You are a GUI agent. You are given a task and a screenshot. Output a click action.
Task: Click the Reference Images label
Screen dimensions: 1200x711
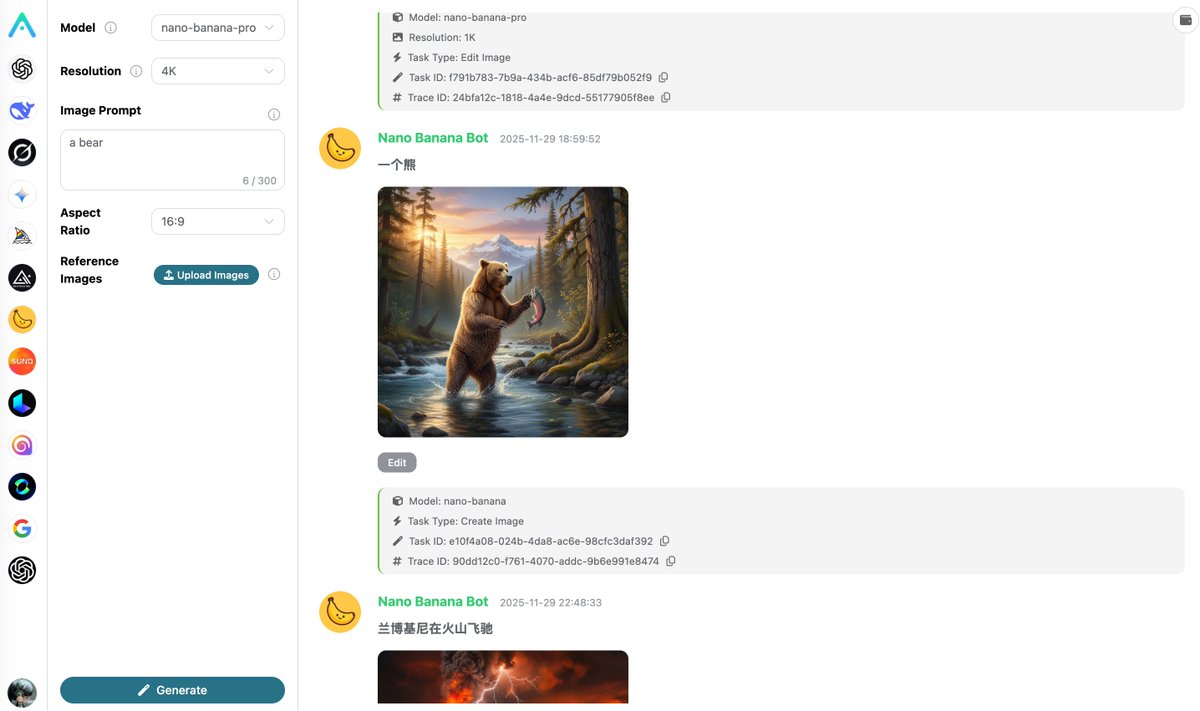point(89,270)
